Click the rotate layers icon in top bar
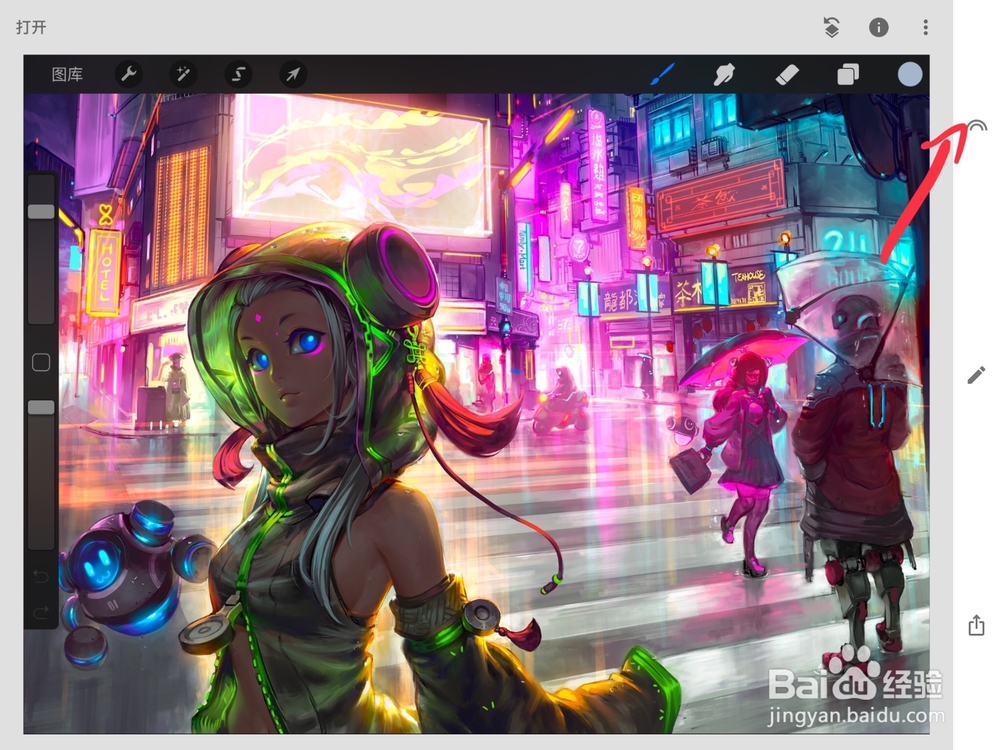 (x=831, y=27)
